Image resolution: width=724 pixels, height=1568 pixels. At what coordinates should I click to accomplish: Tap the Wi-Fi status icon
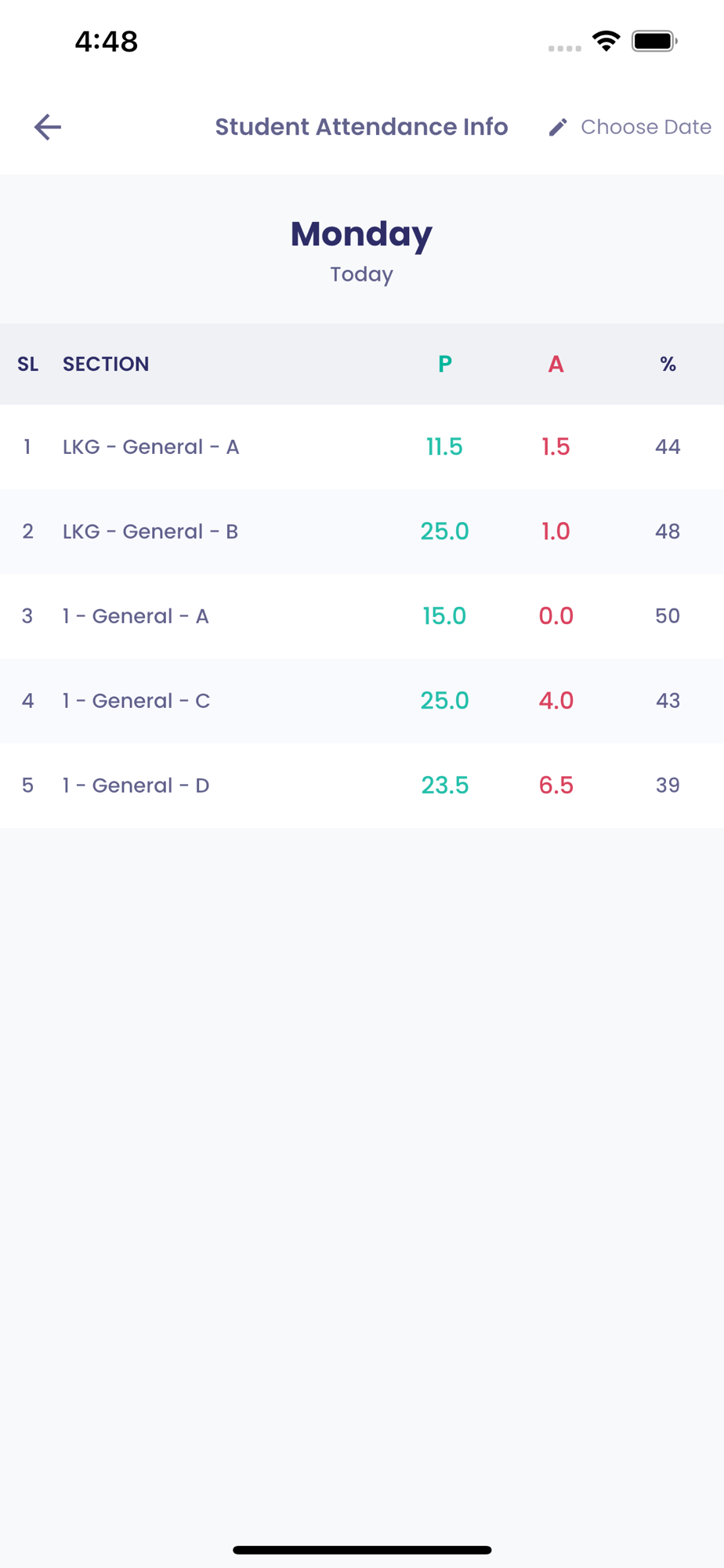(x=606, y=41)
